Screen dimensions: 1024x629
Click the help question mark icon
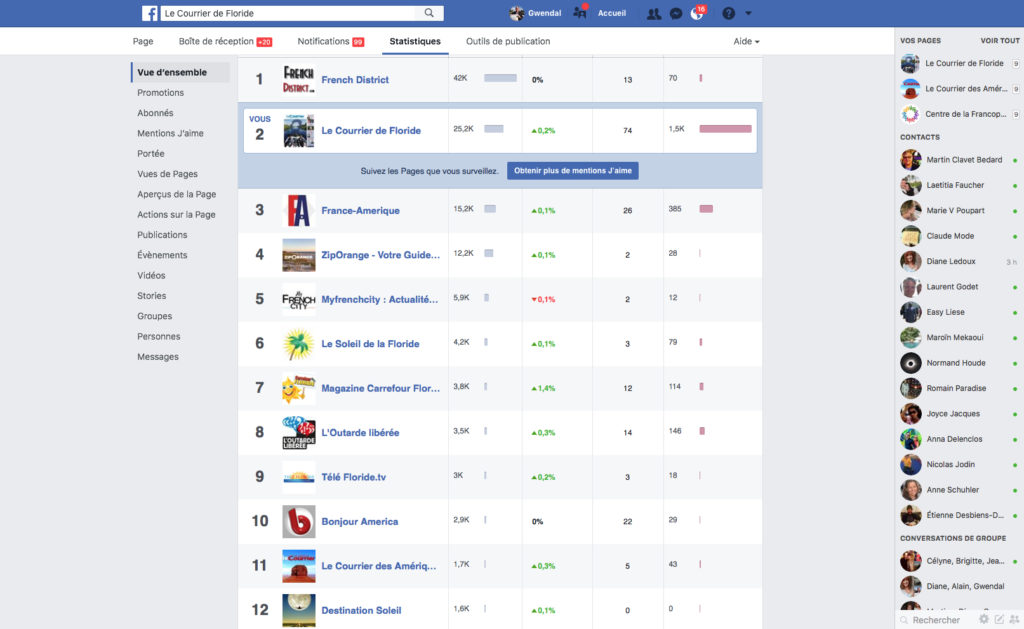pyautogui.click(x=728, y=14)
